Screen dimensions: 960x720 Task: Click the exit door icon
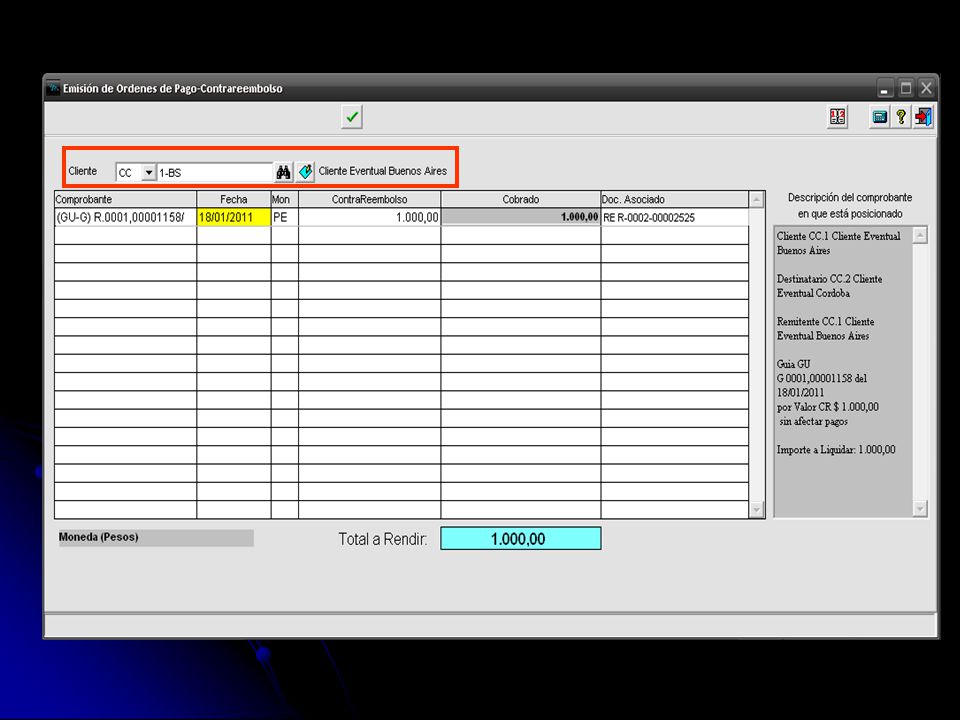[923, 116]
